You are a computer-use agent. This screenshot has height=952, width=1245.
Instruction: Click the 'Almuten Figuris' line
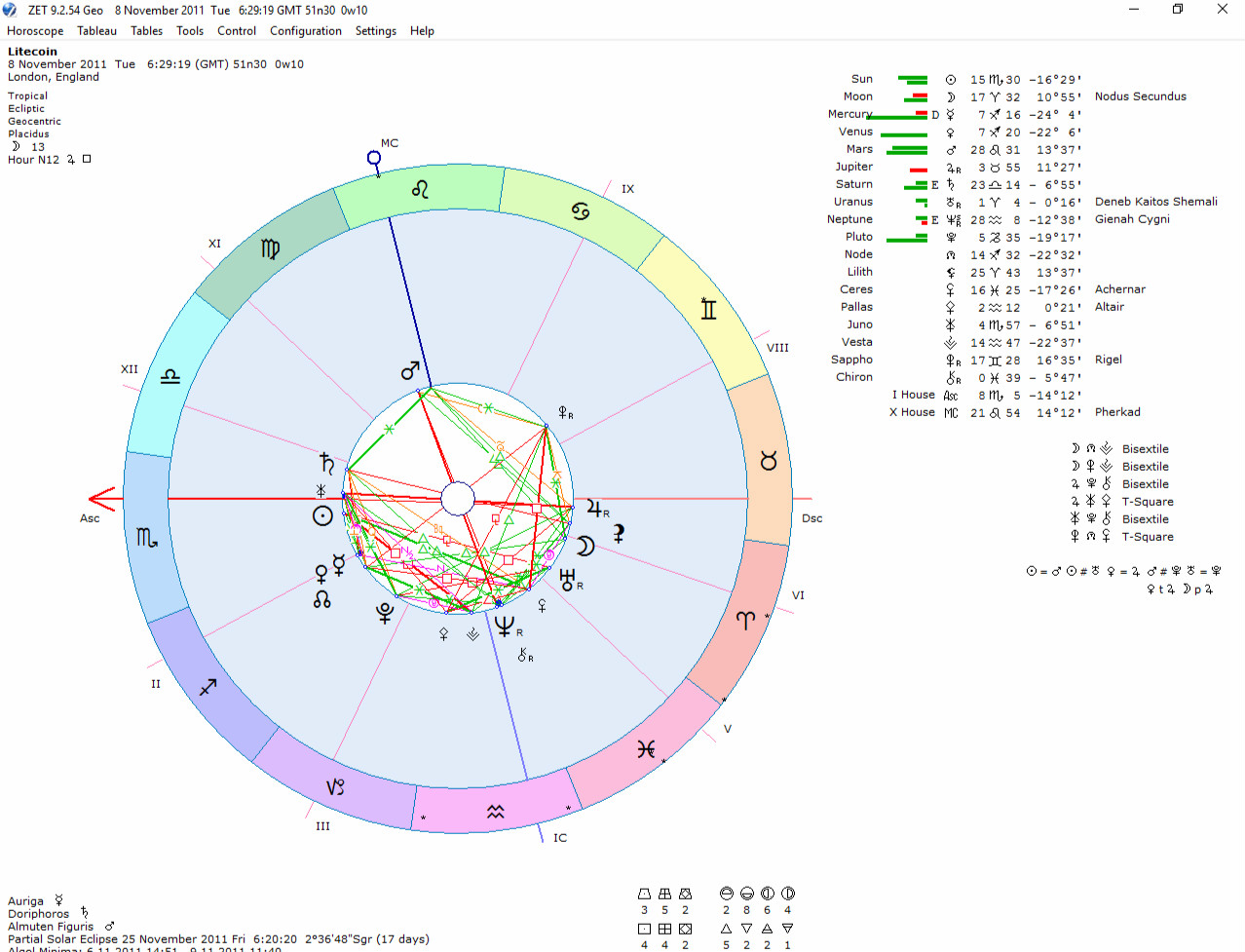tap(61, 927)
